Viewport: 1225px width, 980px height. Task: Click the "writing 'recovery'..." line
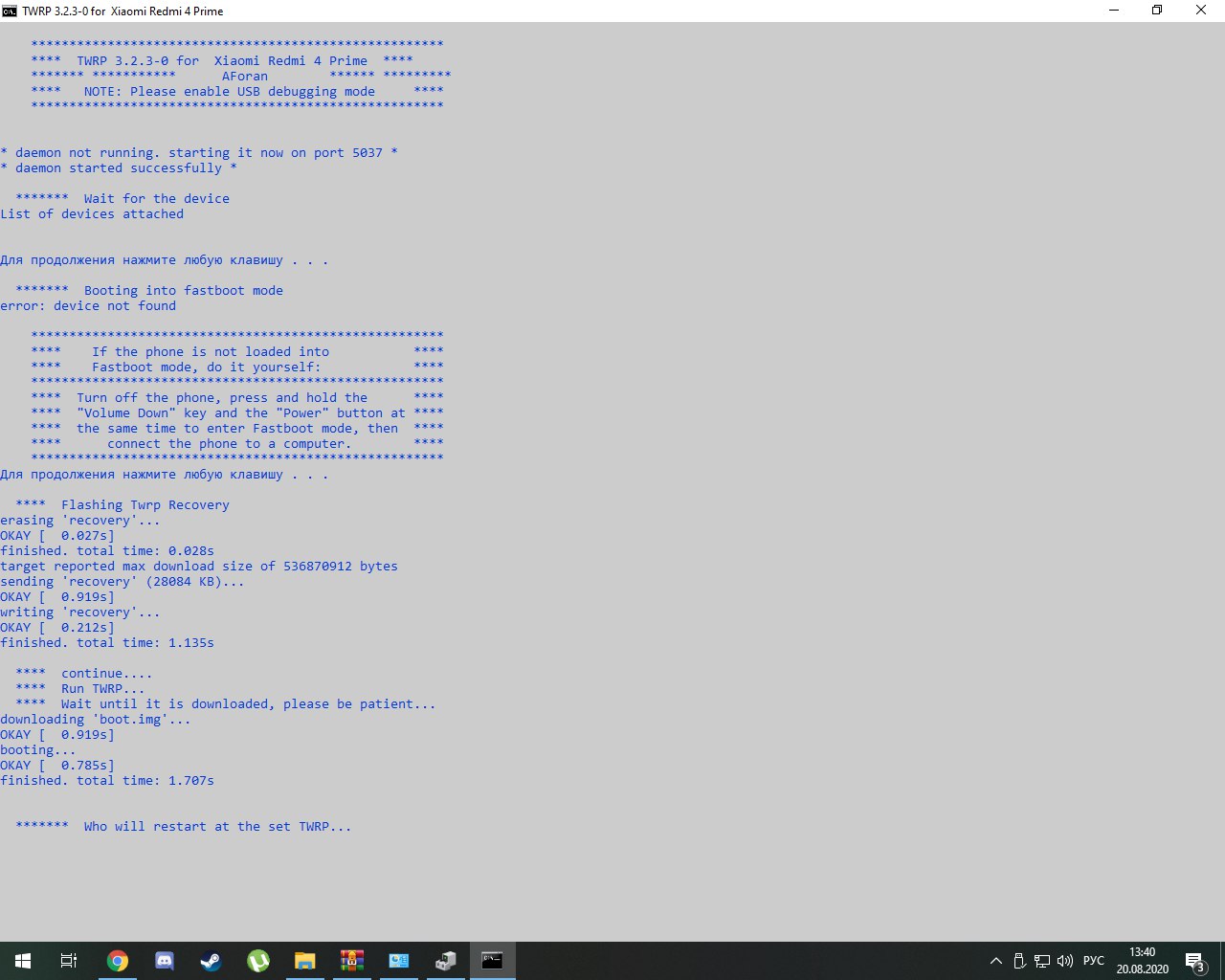(x=80, y=612)
